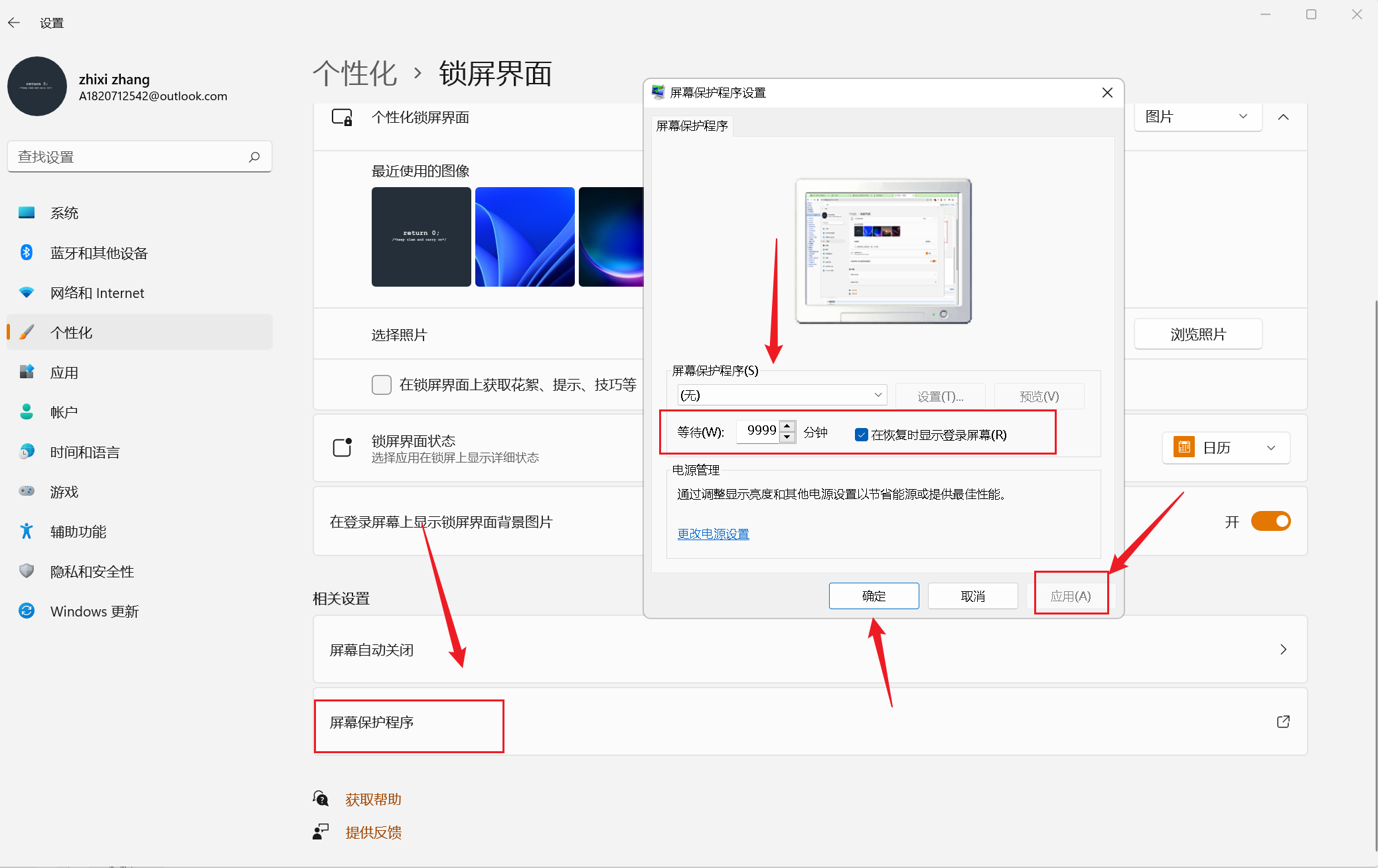Select Network and Internet in the sidebar
This screenshot has width=1378, height=868.
[x=97, y=293]
